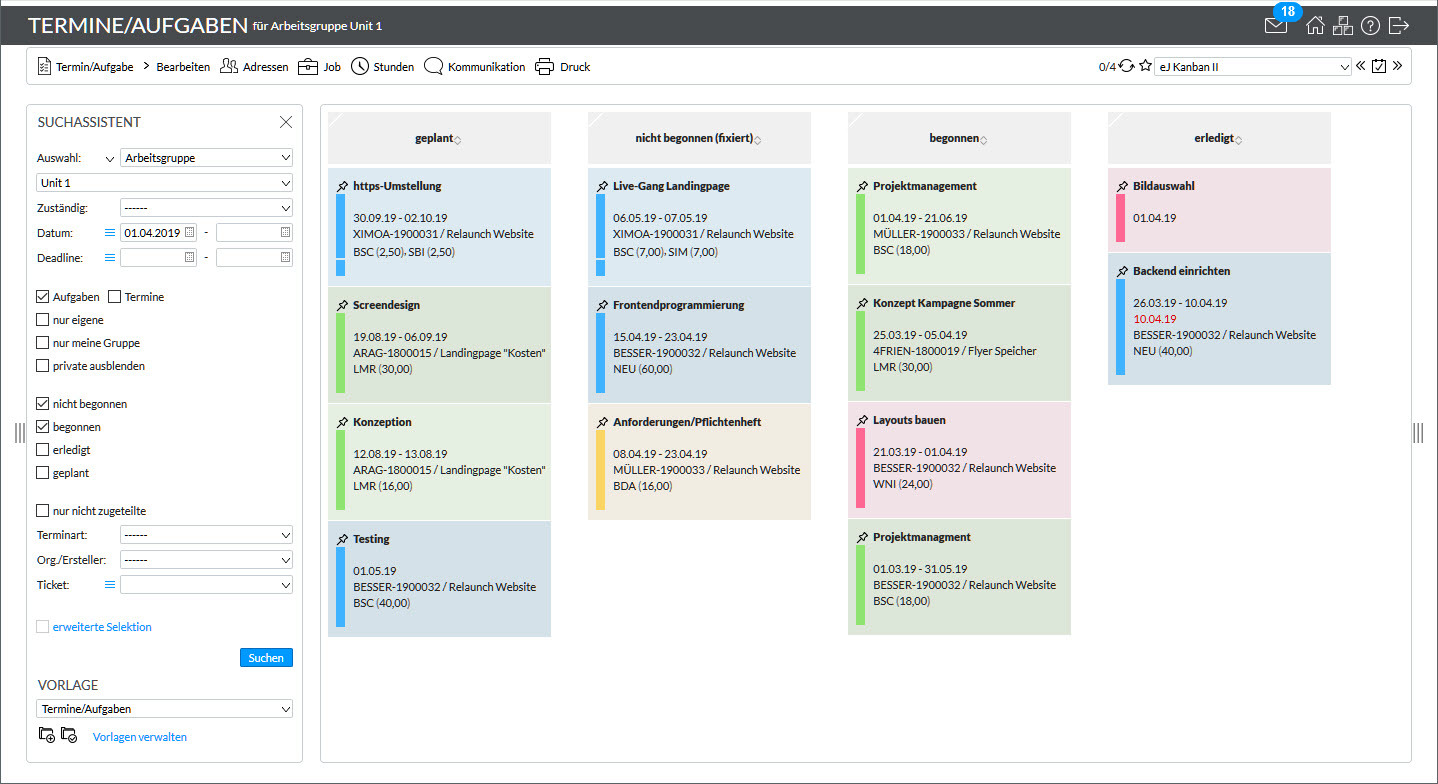The height and width of the screenshot is (784, 1438).
Task: Enable the erledigt filter checkbox
Action: pos(42,449)
